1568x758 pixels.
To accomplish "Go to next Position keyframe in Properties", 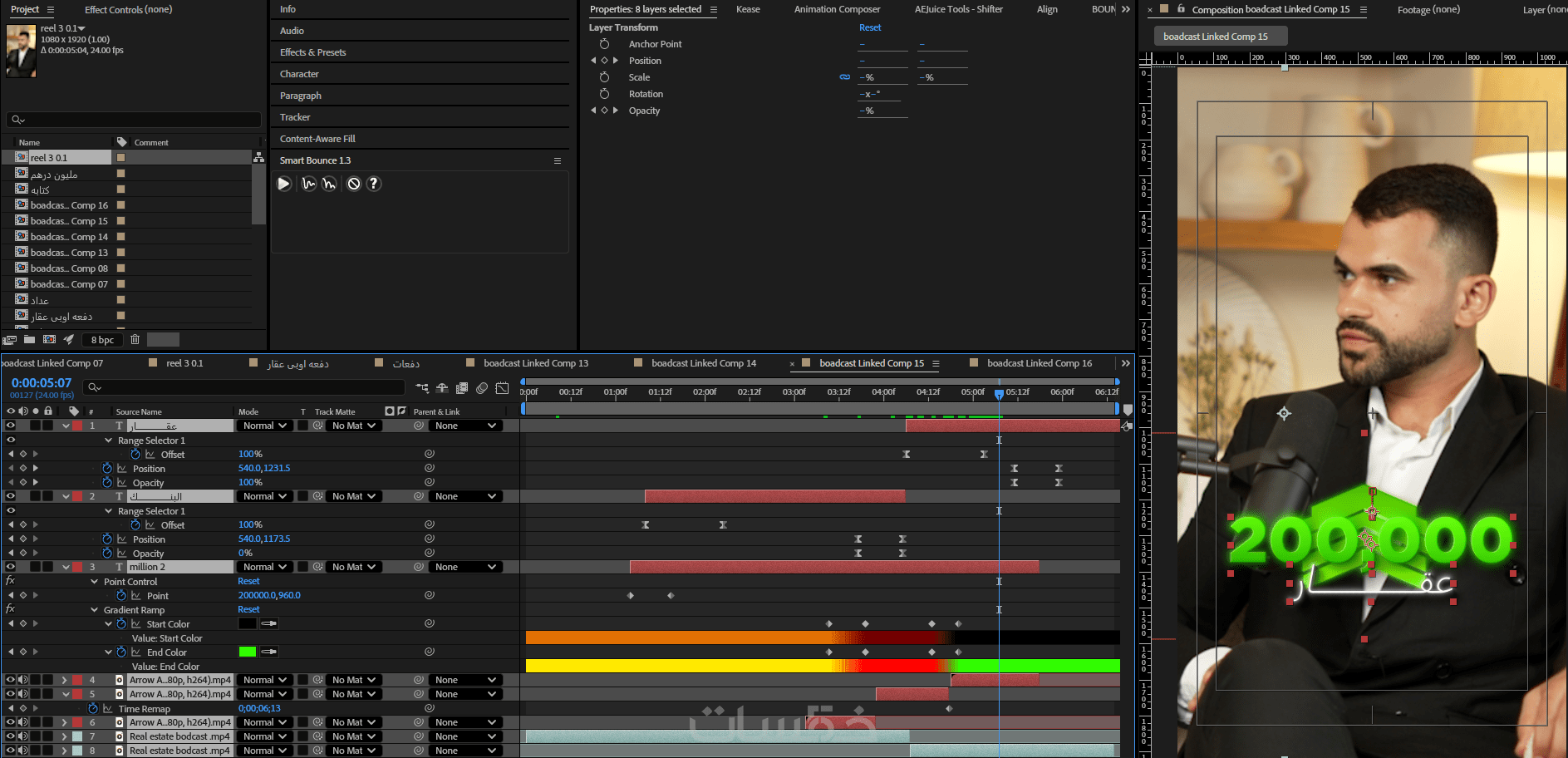I will (x=616, y=61).
